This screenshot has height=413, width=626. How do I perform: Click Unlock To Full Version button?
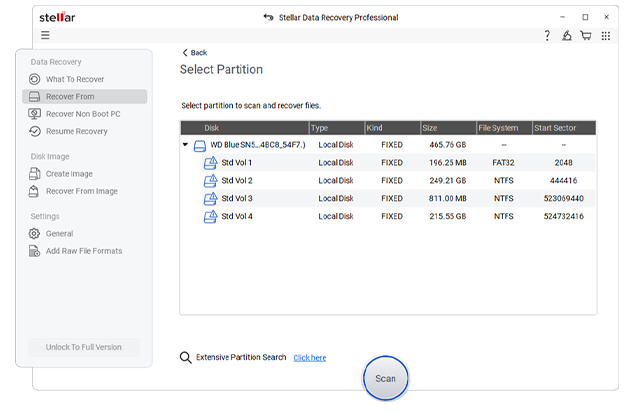pyautogui.click(x=84, y=347)
